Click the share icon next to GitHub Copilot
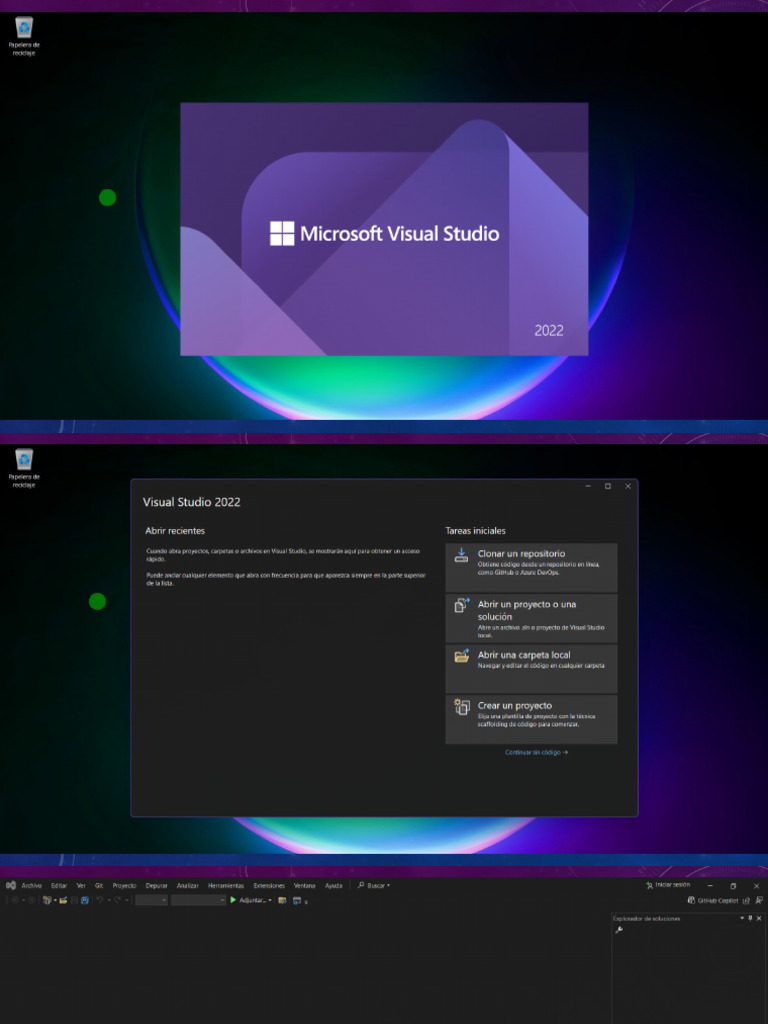 click(746, 901)
